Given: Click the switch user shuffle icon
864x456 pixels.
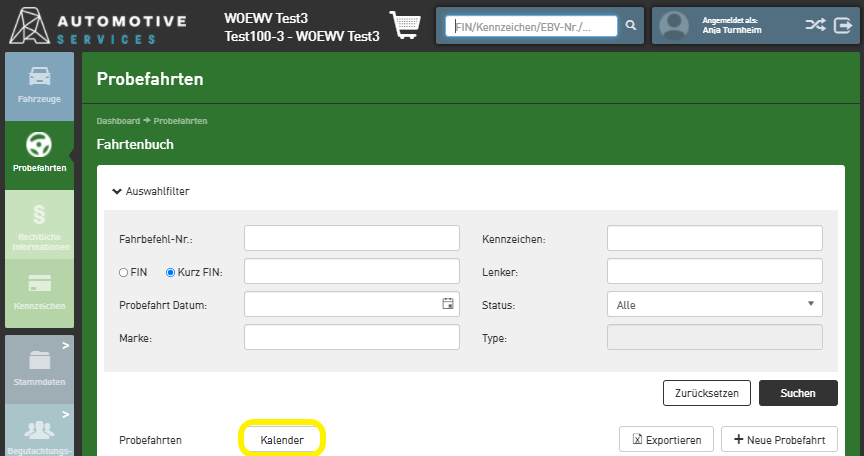Looking at the screenshot, I should [x=815, y=26].
